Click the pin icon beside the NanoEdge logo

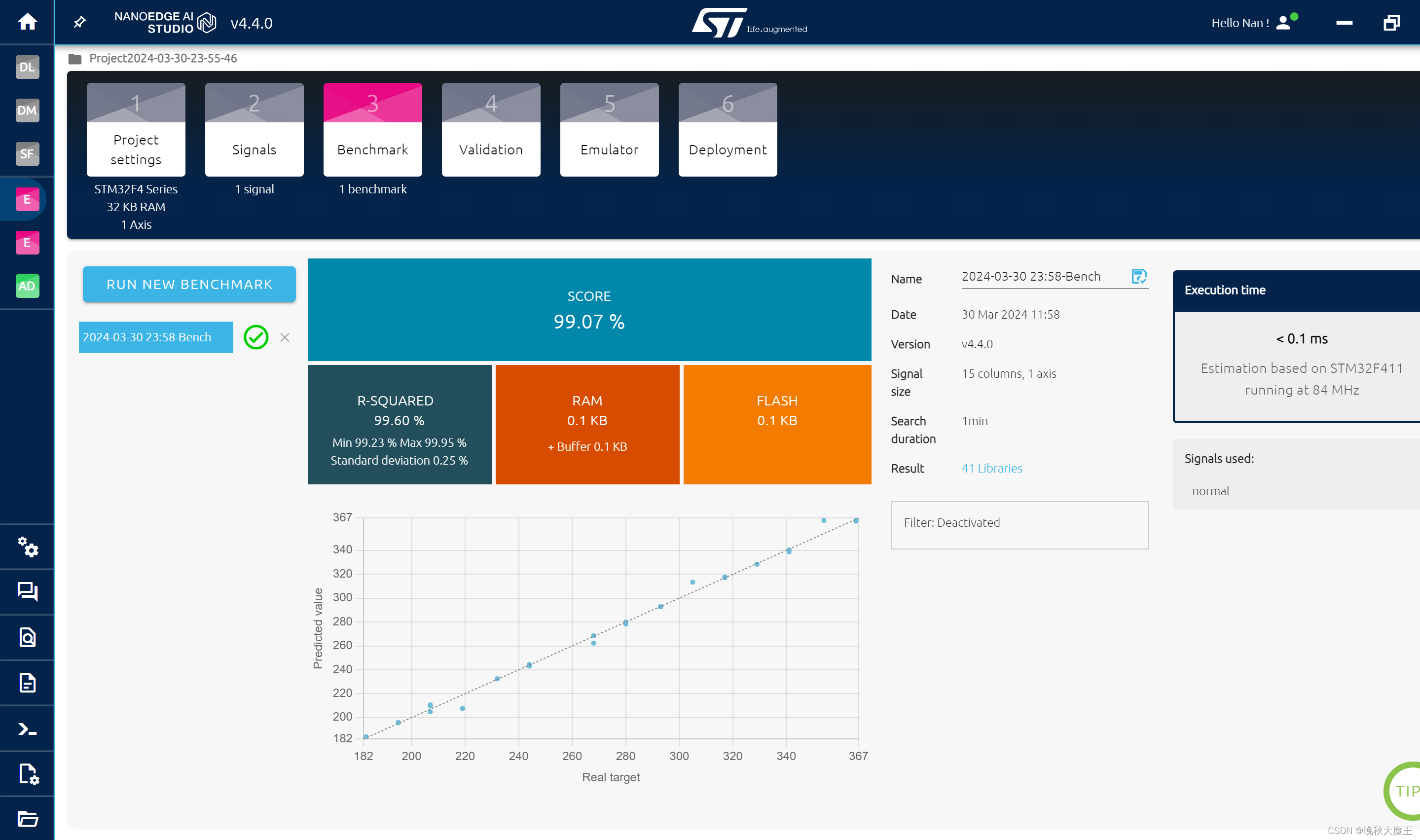click(80, 22)
